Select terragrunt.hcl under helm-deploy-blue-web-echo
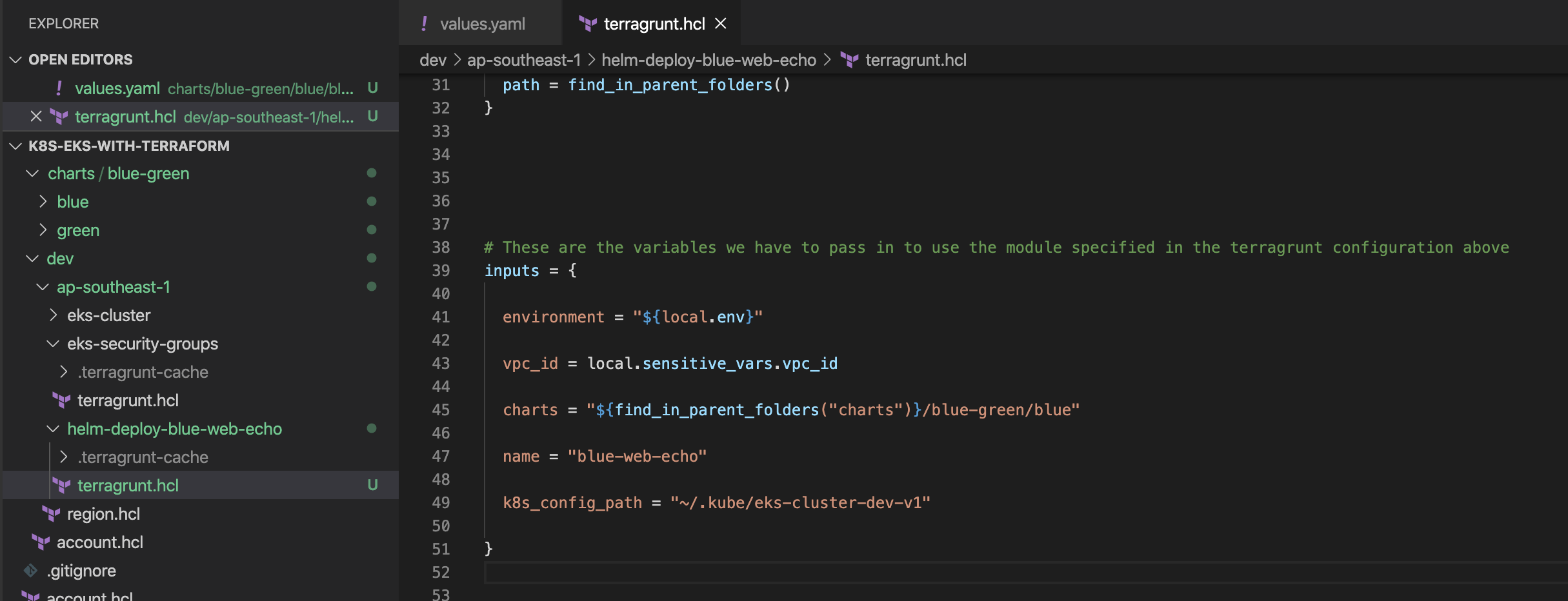The width and height of the screenshot is (1568, 601). pyautogui.click(x=201, y=486)
